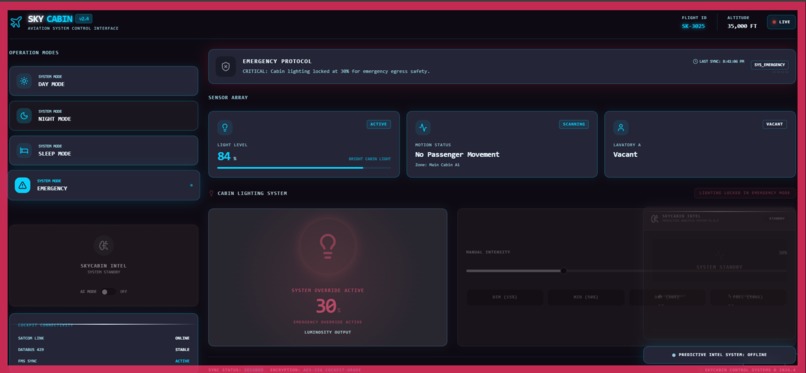This screenshot has width=806, height=373.
Task: Click the person icon on Lavatory A card
Action: pyautogui.click(x=620, y=127)
